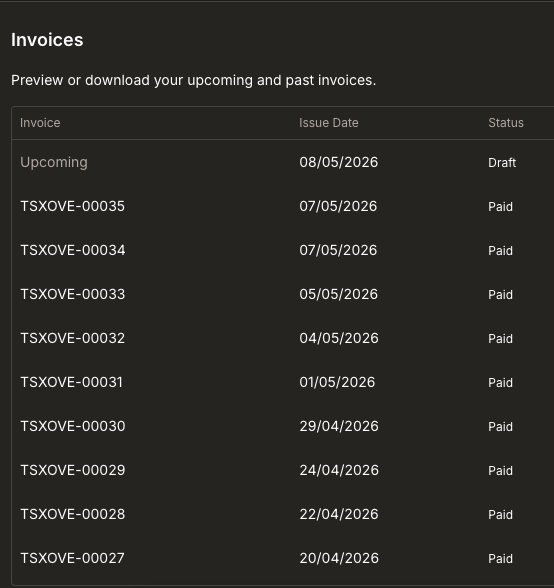Image resolution: width=554 pixels, height=588 pixels.
Task: Click the issue date of TSXOVE-00035
Action: tap(338, 206)
